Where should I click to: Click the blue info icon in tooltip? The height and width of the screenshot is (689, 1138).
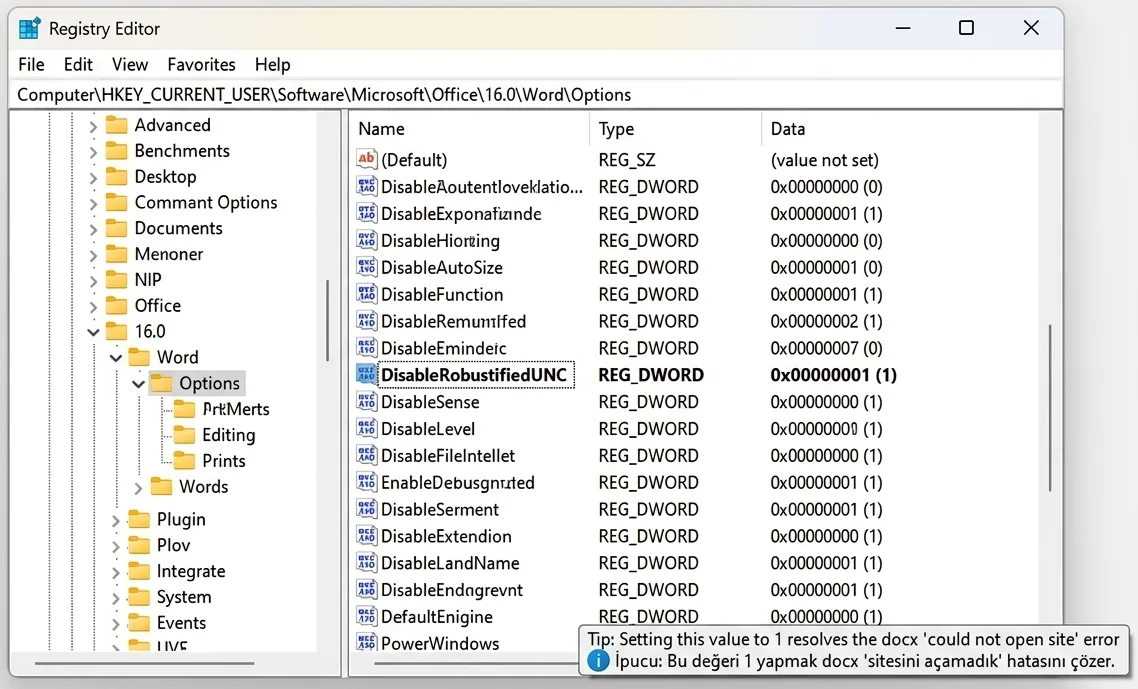pyautogui.click(x=598, y=661)
